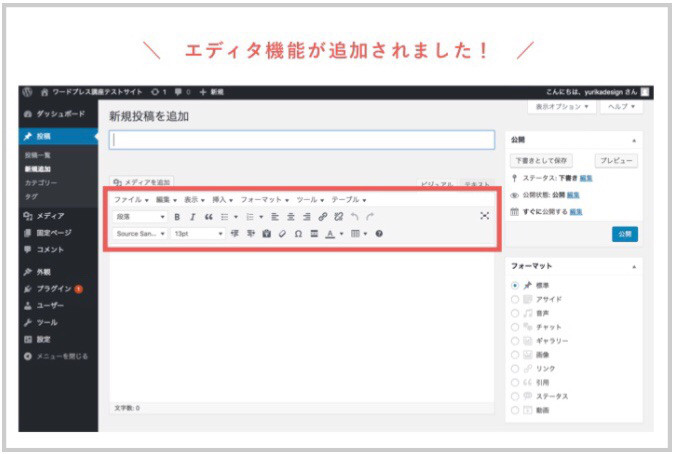Click 下書きとして保存 save draft button
This screenshot has height=454, width=675.
coord(541,161)
